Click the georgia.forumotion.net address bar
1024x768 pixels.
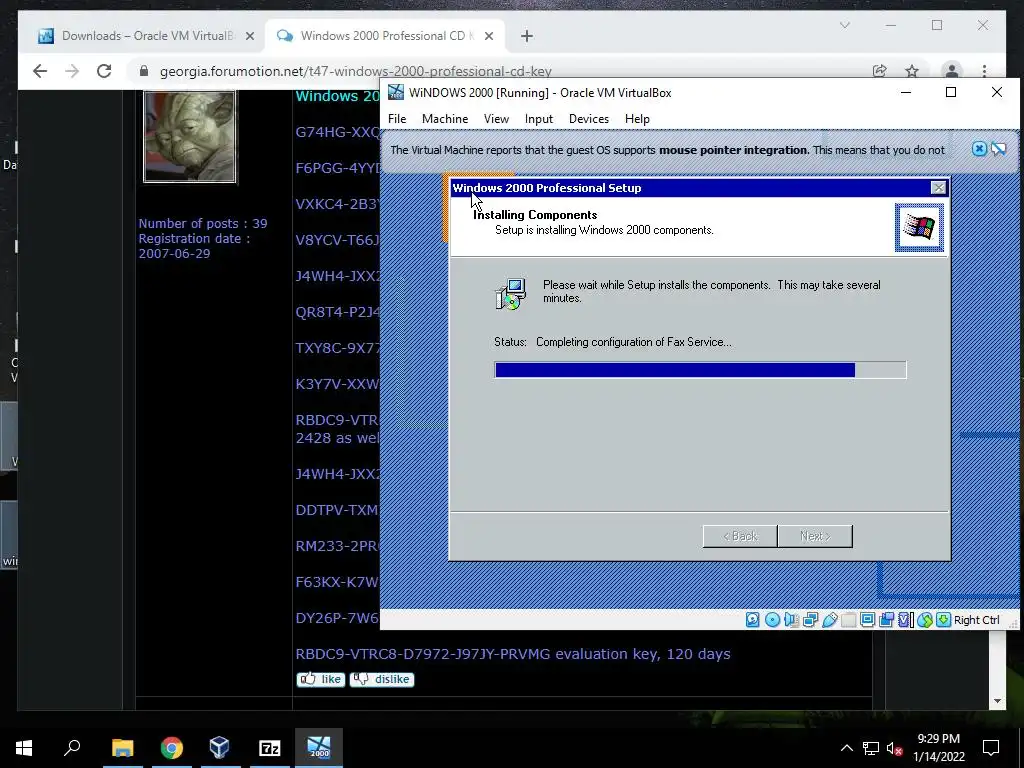pos(356,71)
